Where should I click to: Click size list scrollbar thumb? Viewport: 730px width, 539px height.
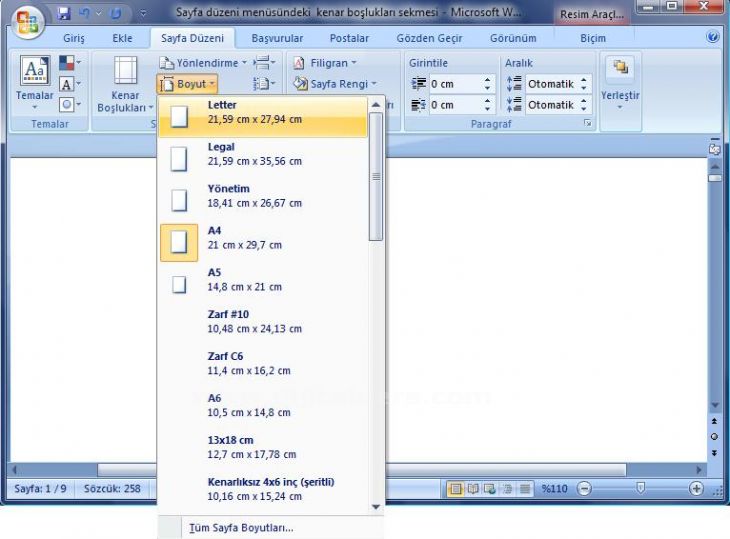click(x=376, y=177)
